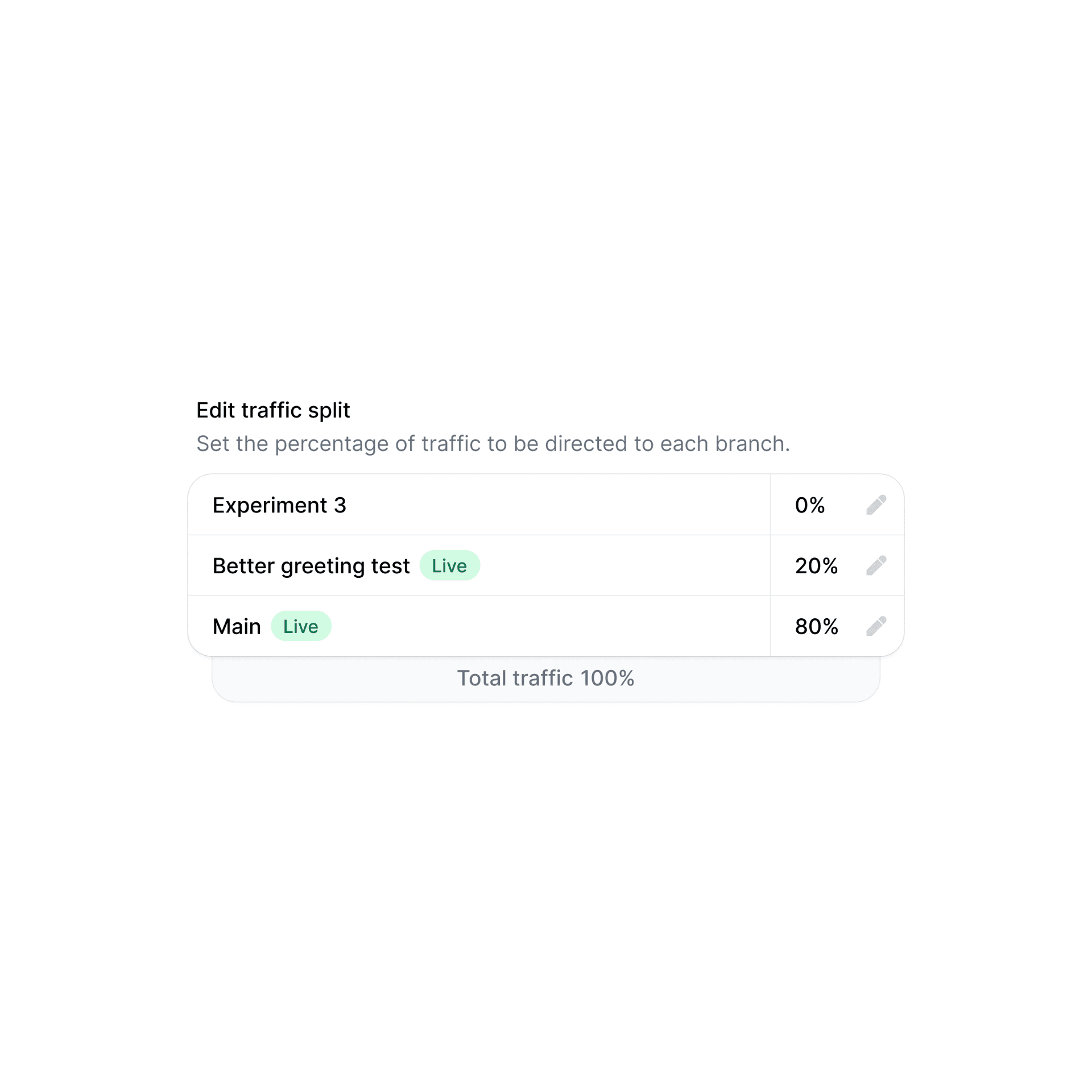Image resolution: width=1092 pixels, height=1092 pixels.
Task: Click the Total traffic label in footer
Action: click(515, 678)
